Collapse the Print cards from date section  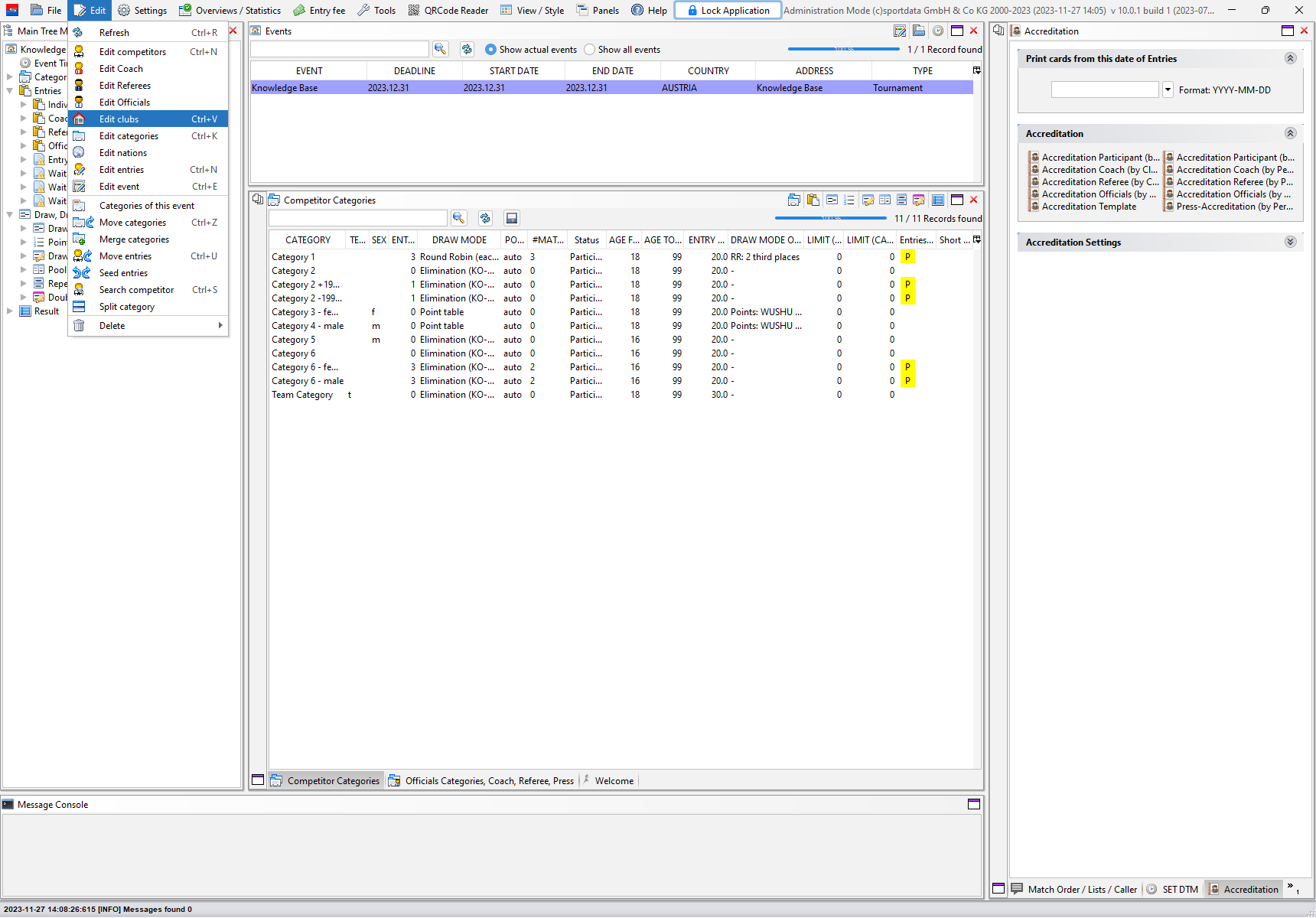click(1290, 58)
